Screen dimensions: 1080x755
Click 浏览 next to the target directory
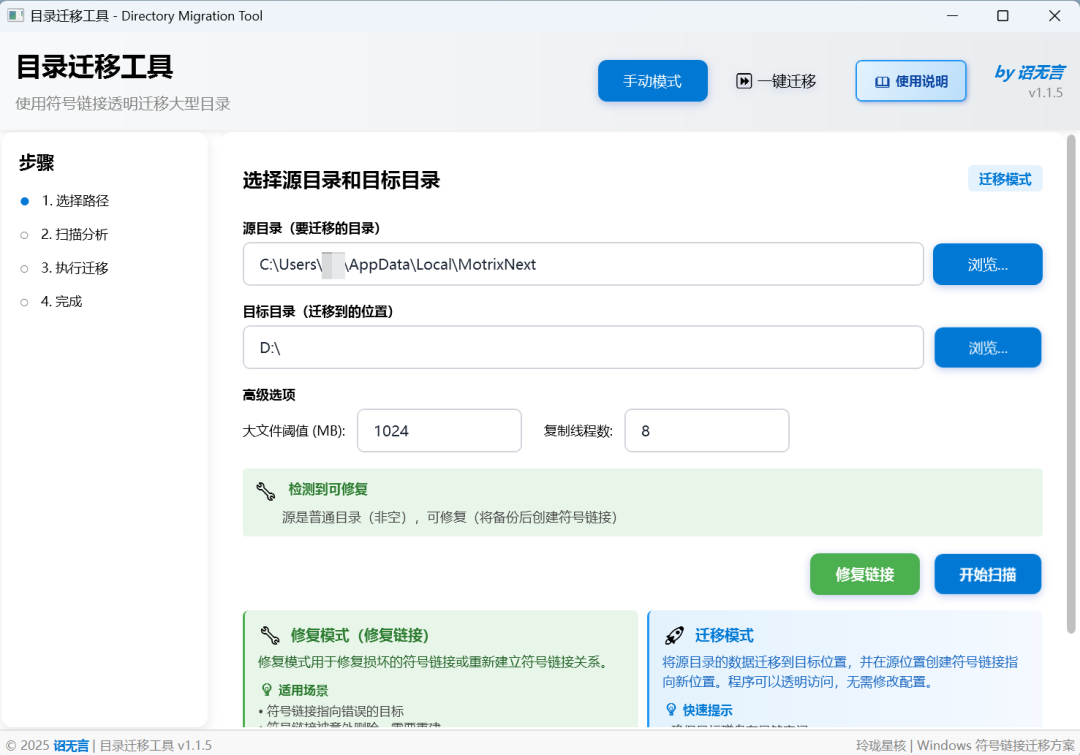[987, 347]
